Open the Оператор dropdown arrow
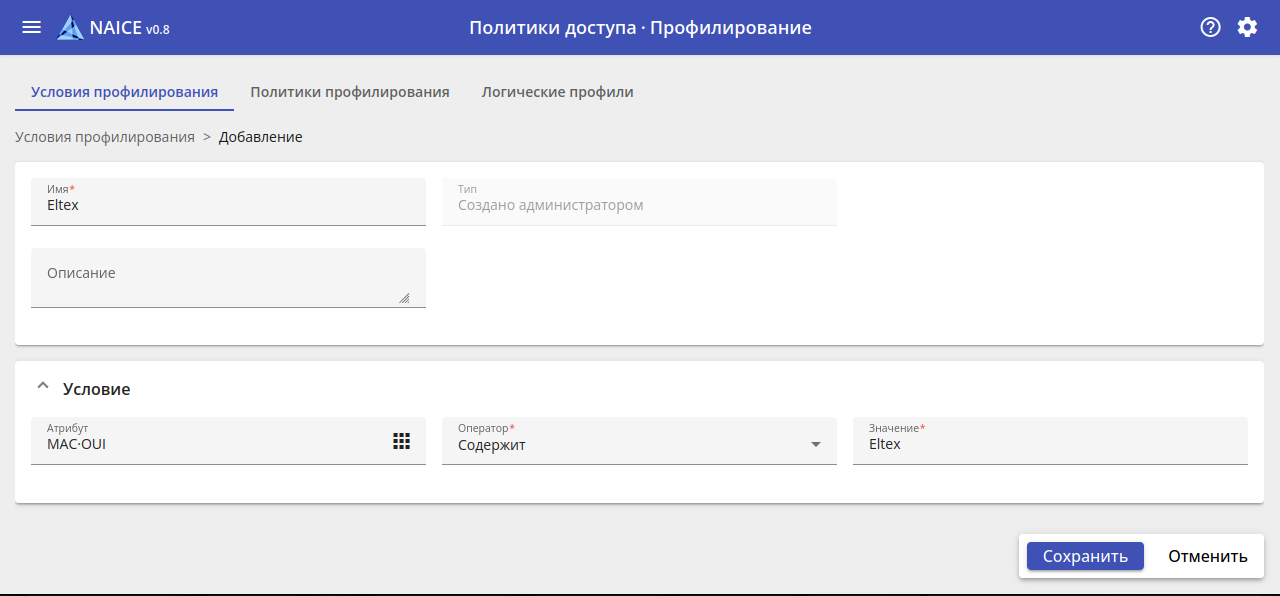Image resolution: width=1280 pixels, height=596 pixels. click(x=815, y=445)
